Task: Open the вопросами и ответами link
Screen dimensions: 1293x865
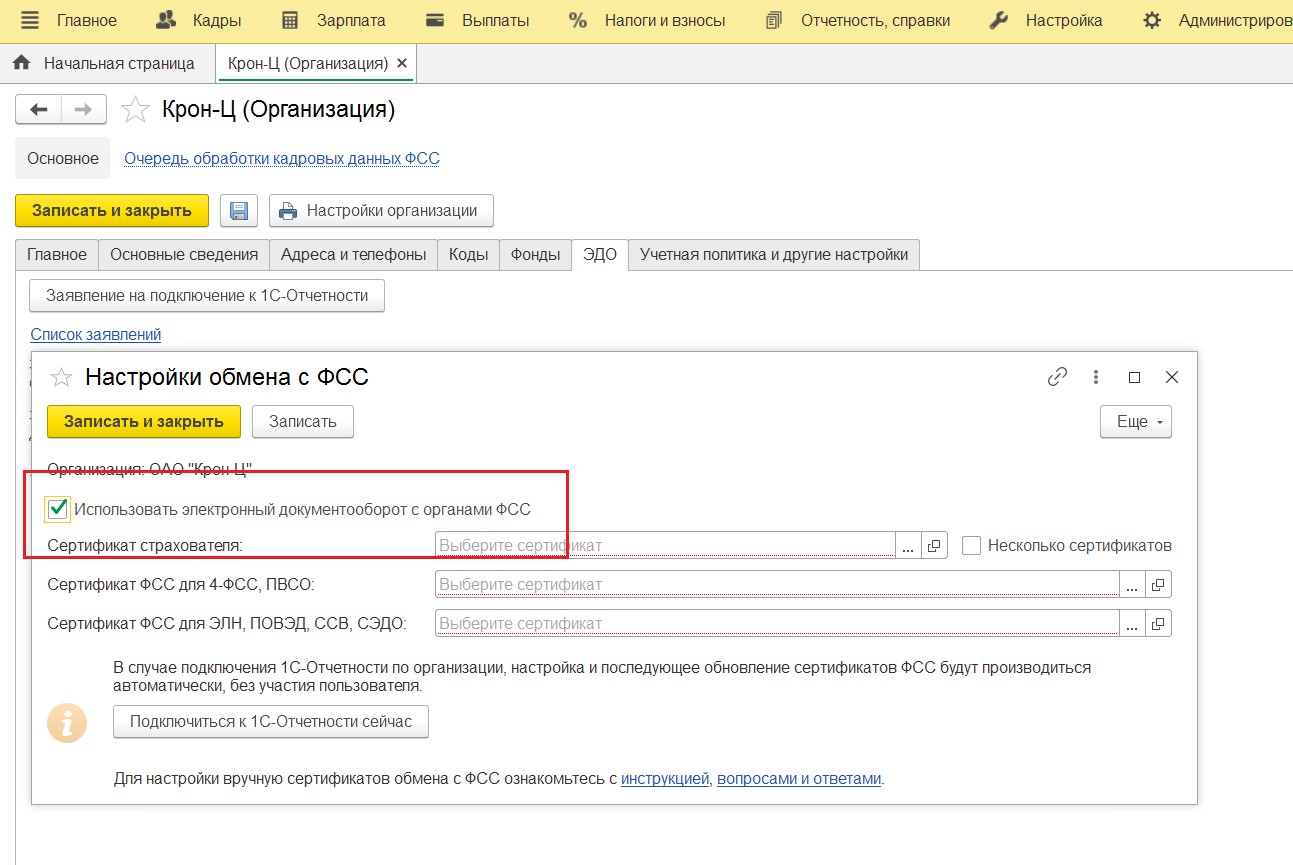Action: tap(799, 779)
